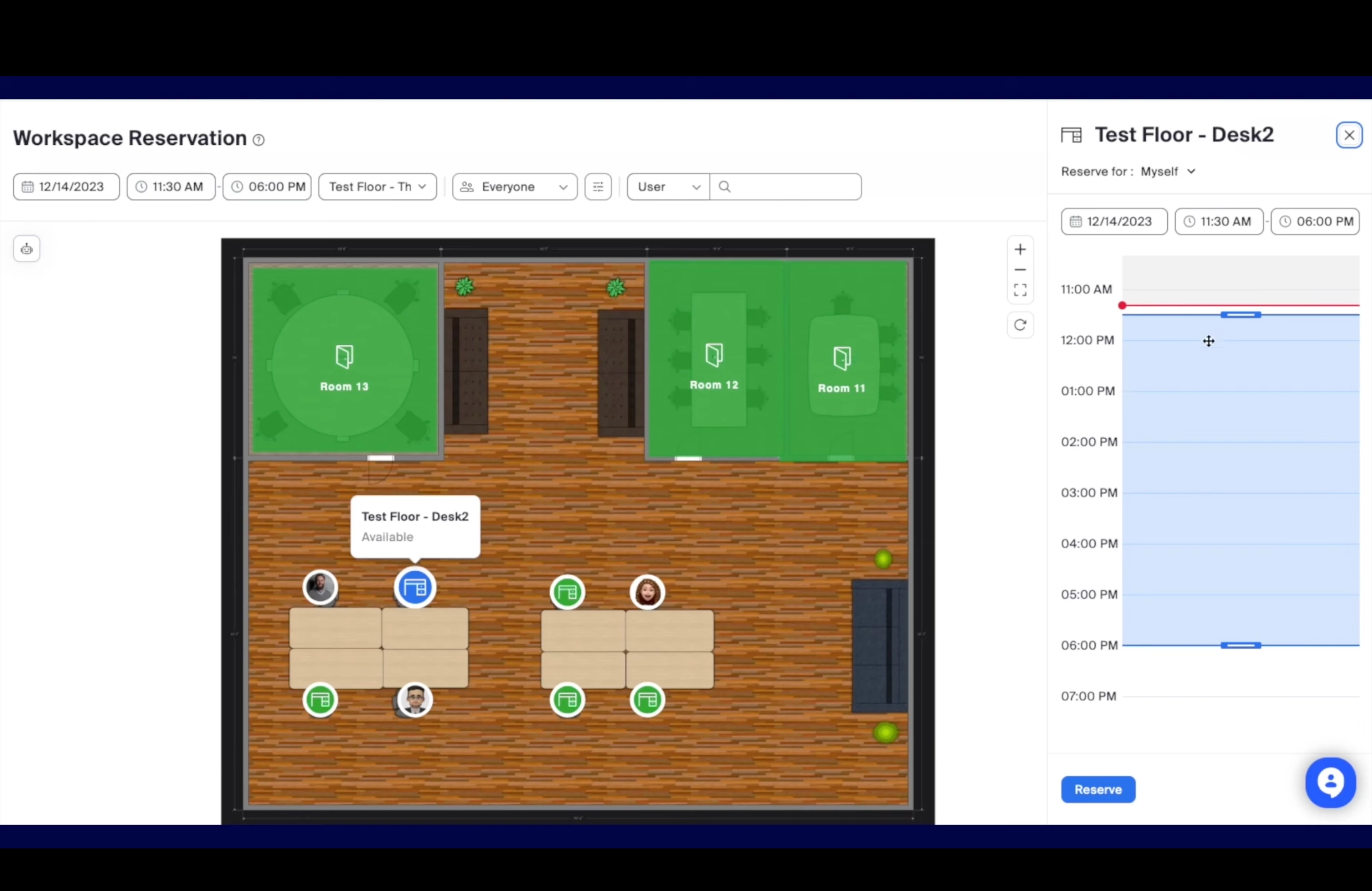The height and width of the screenshot is (891, 1372).
Task: Zoom in on the floor map
Action: click(1020, 250)
